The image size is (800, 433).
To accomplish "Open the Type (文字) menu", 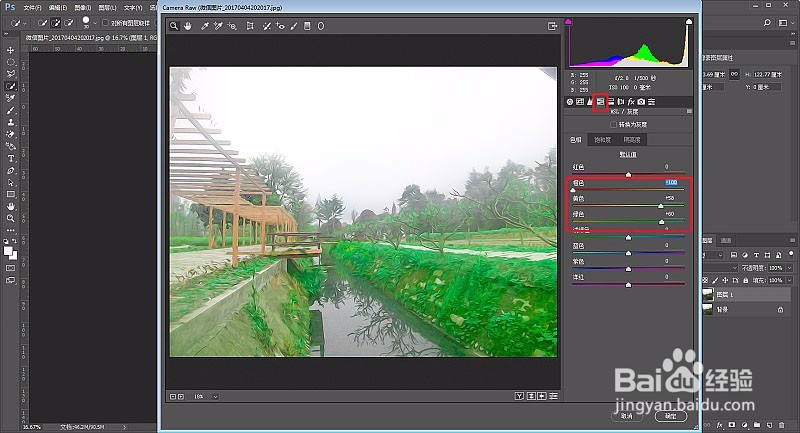I will (133, 8).
